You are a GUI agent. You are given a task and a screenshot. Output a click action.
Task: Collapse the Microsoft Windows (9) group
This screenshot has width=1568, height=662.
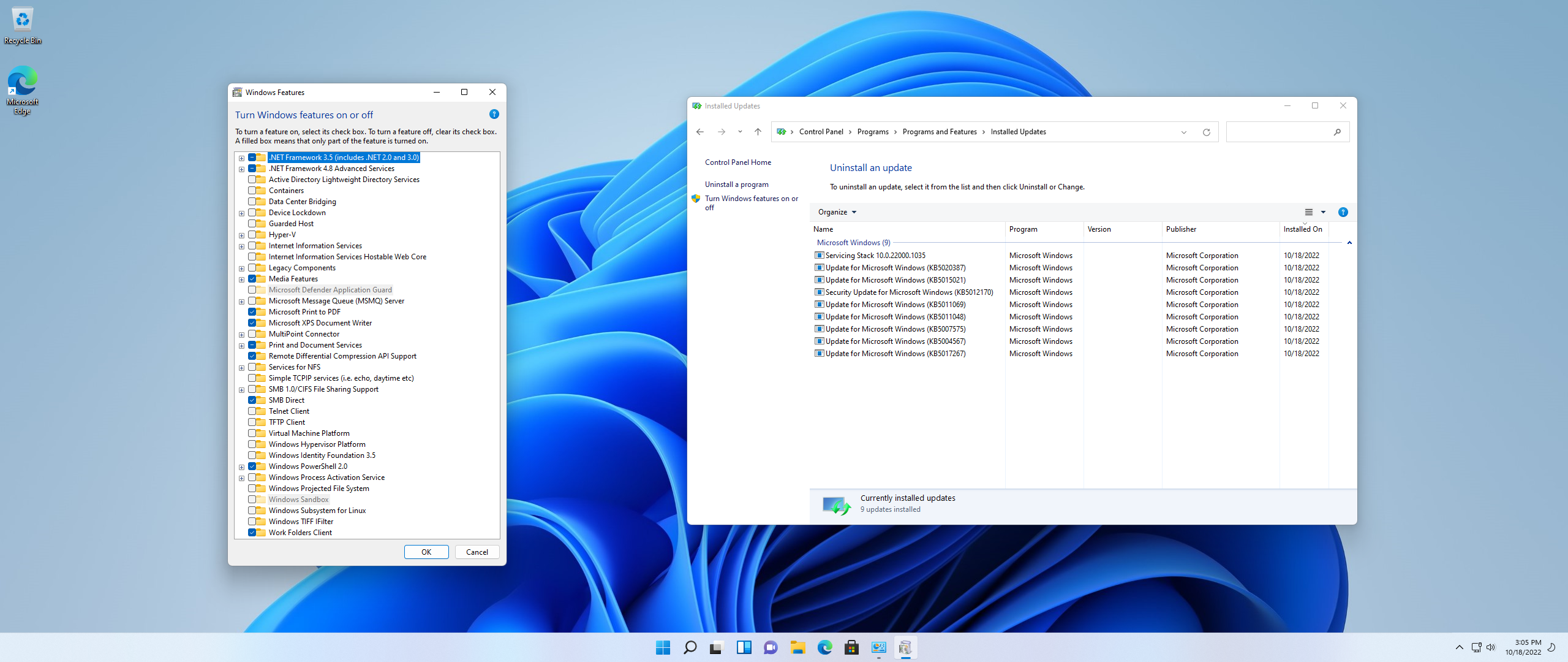[x=1349, y=243]
